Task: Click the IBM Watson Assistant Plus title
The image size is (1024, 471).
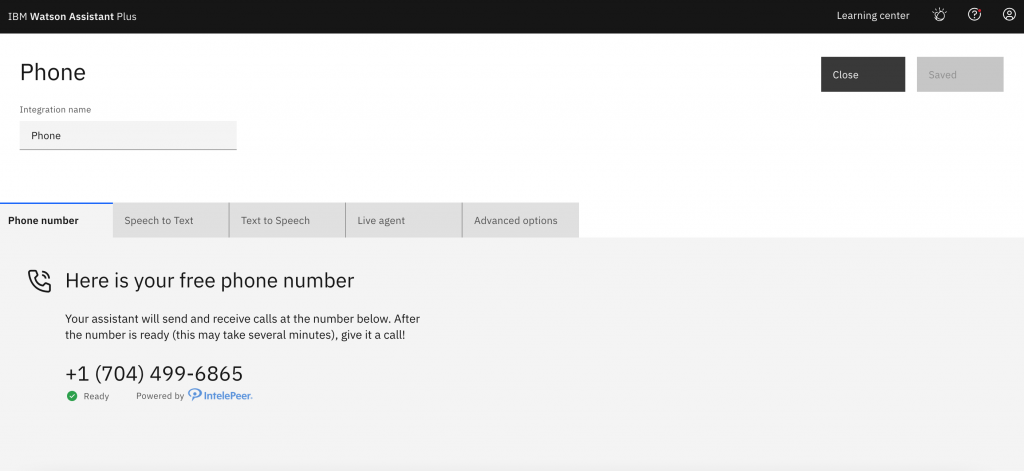Action: 72,16
